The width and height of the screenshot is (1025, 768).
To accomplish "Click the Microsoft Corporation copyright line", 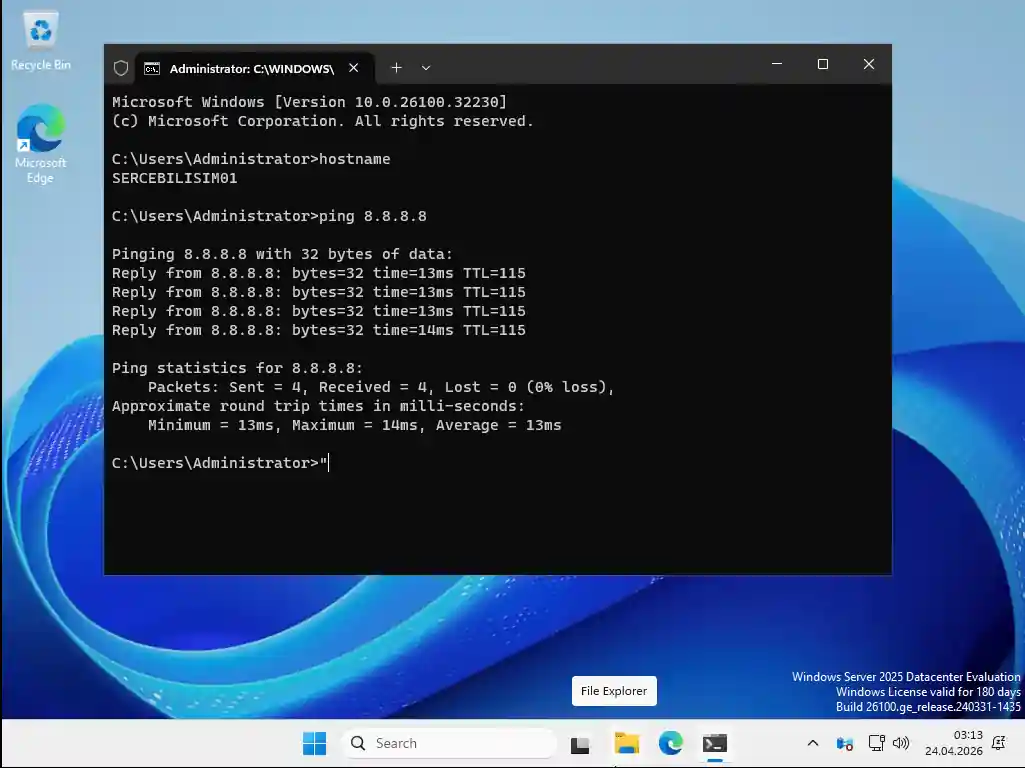I will pos(322,121).
